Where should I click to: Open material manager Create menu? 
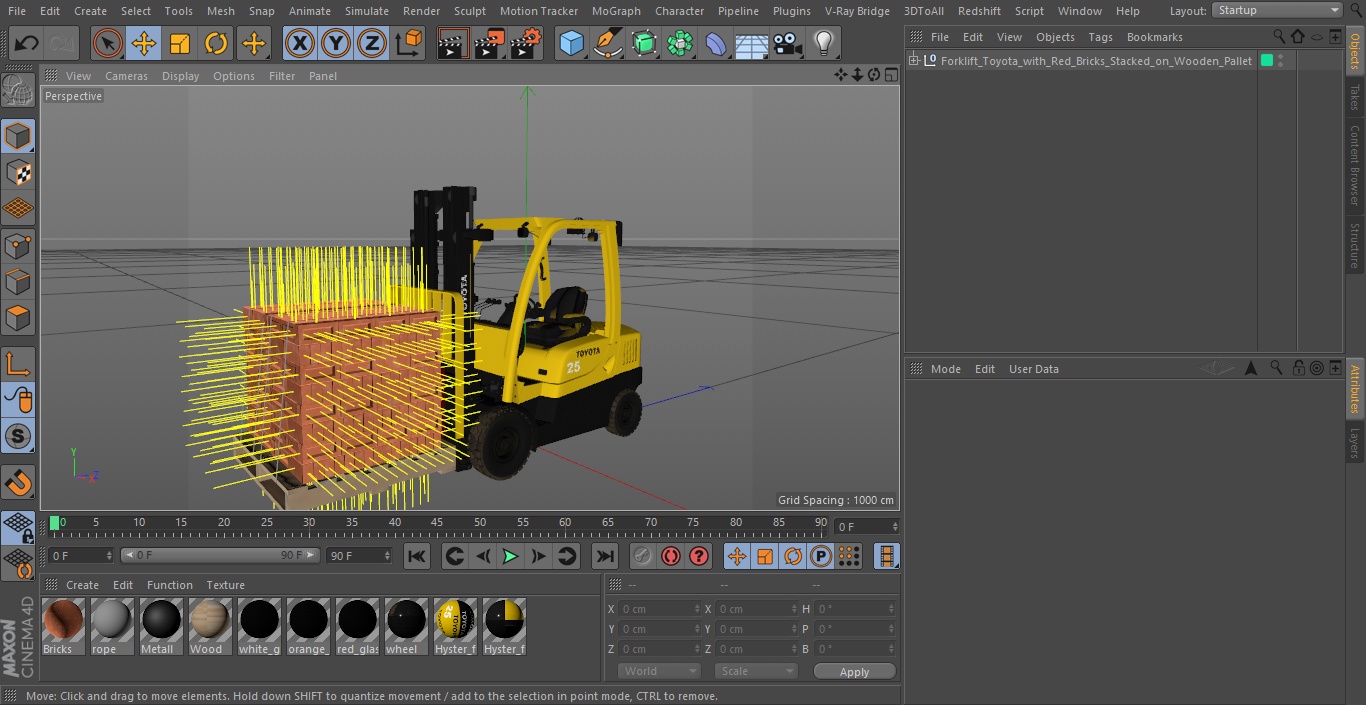click(82, 585)
